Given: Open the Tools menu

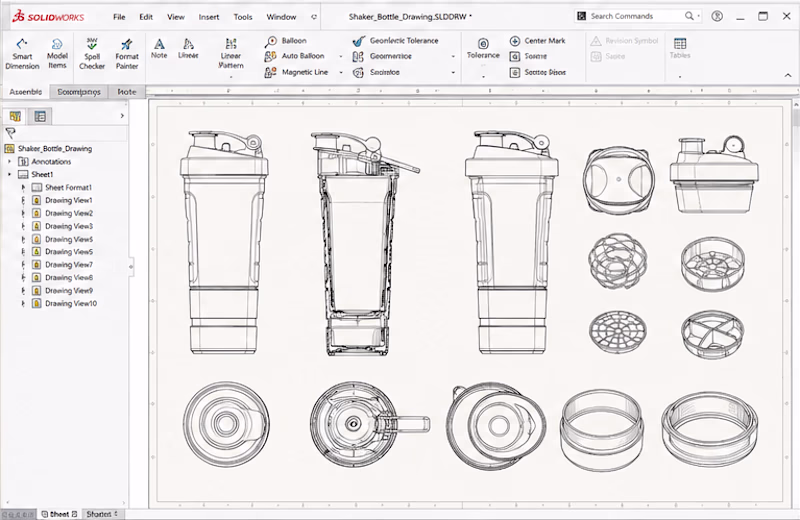Looking at the screenshot, I should tap(243, 17).
